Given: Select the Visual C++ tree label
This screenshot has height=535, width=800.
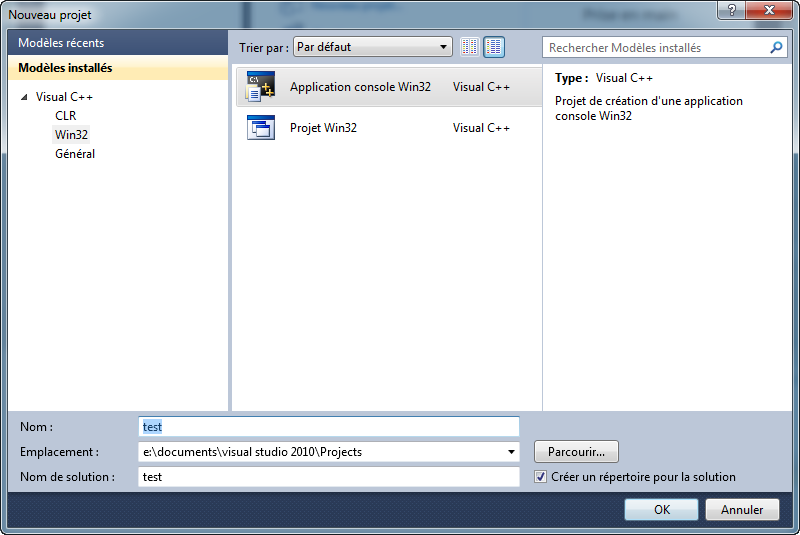Looking at the screenshot, I should tap(64, 97).
